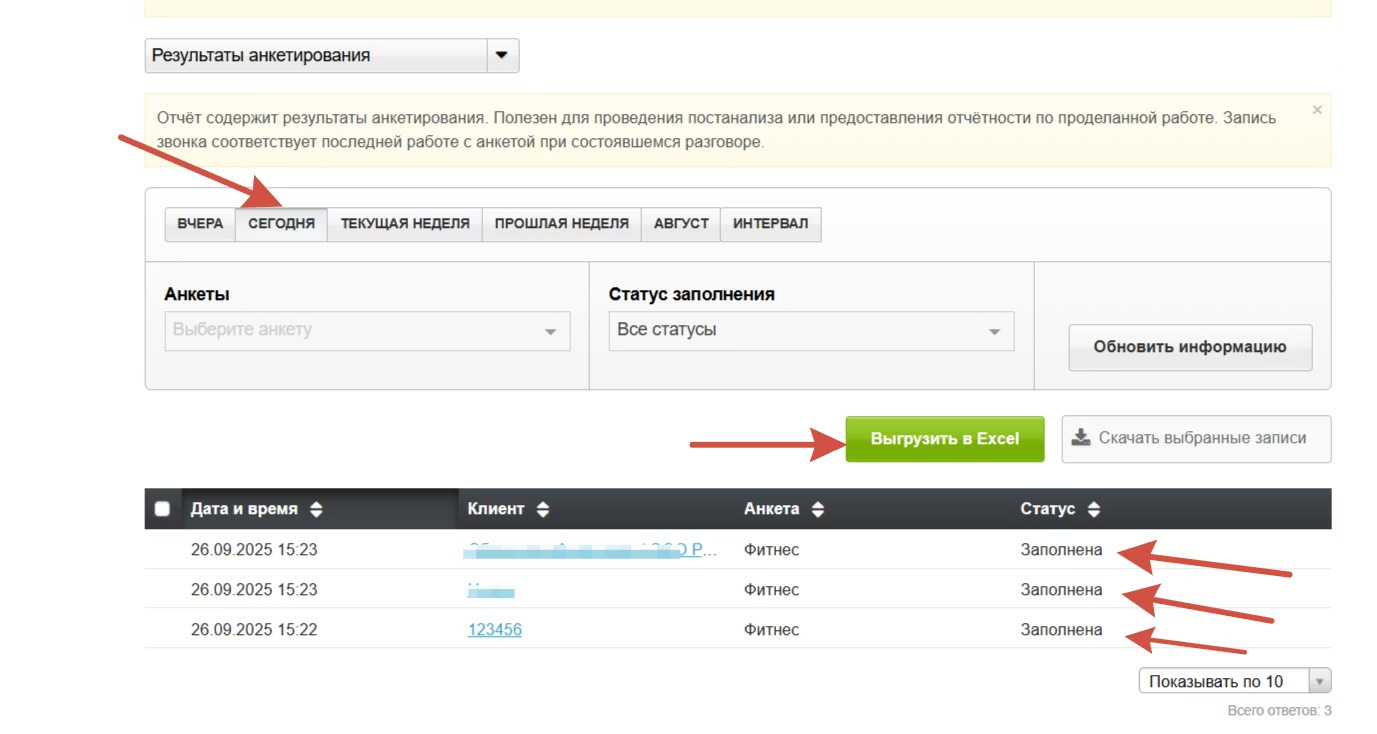The width and height of the screenshot is (1377, 734).
Task: Click the Заполнена status in 15:22 row
Action: click(1061, 630)
